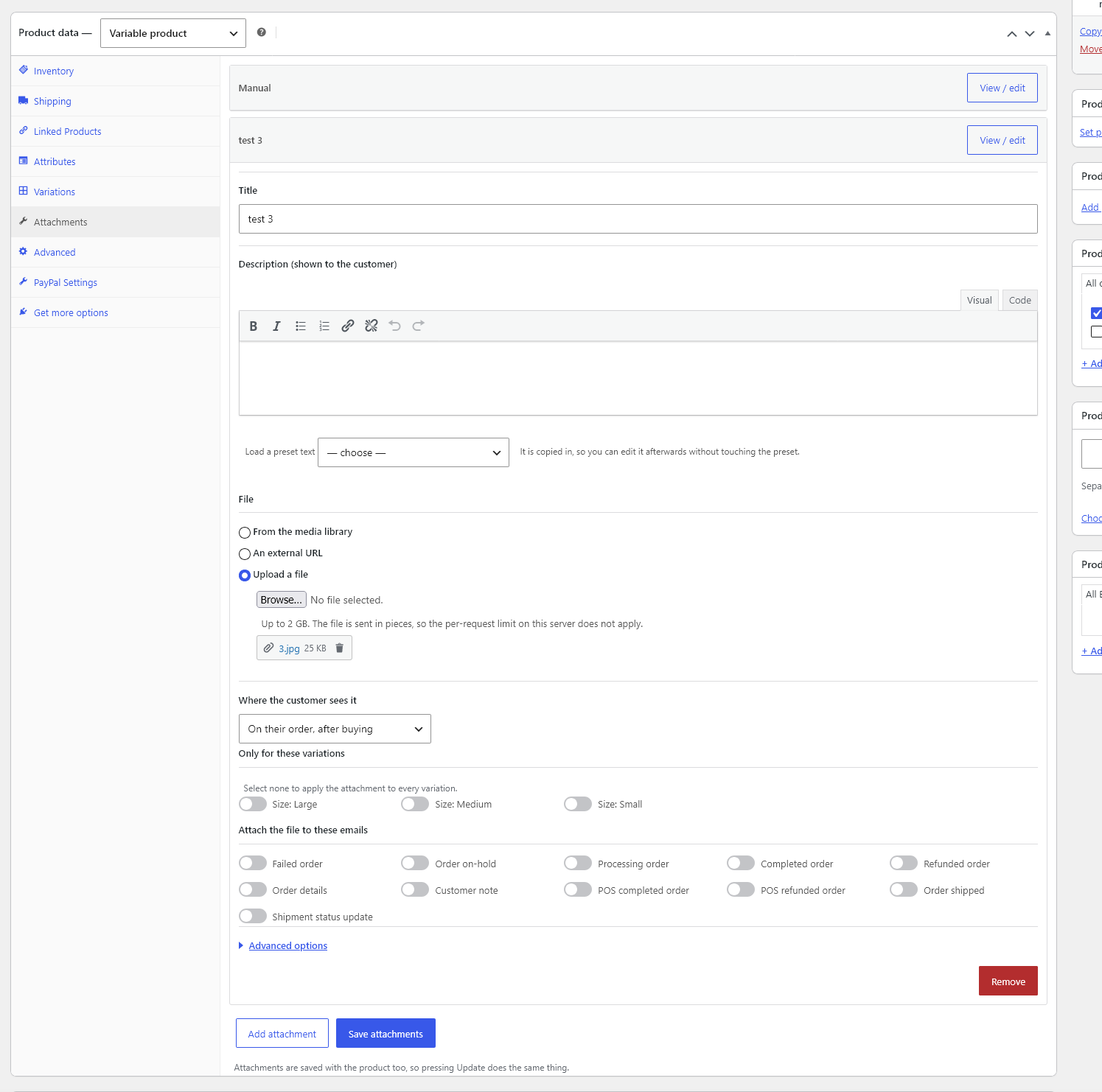
Task: Open the 3.jpg file link
Action: coord(289,648)
